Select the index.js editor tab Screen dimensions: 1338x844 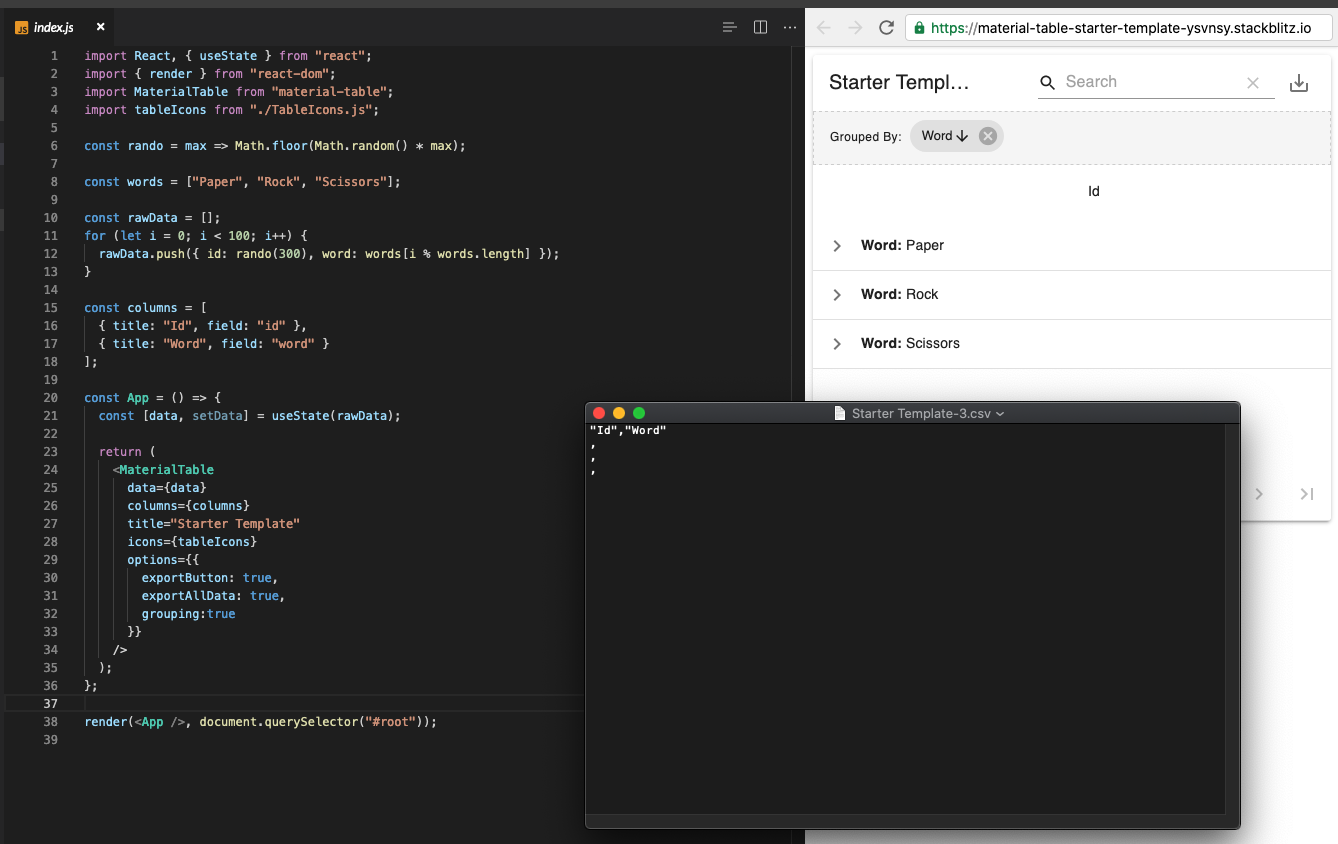coord(55,27)
